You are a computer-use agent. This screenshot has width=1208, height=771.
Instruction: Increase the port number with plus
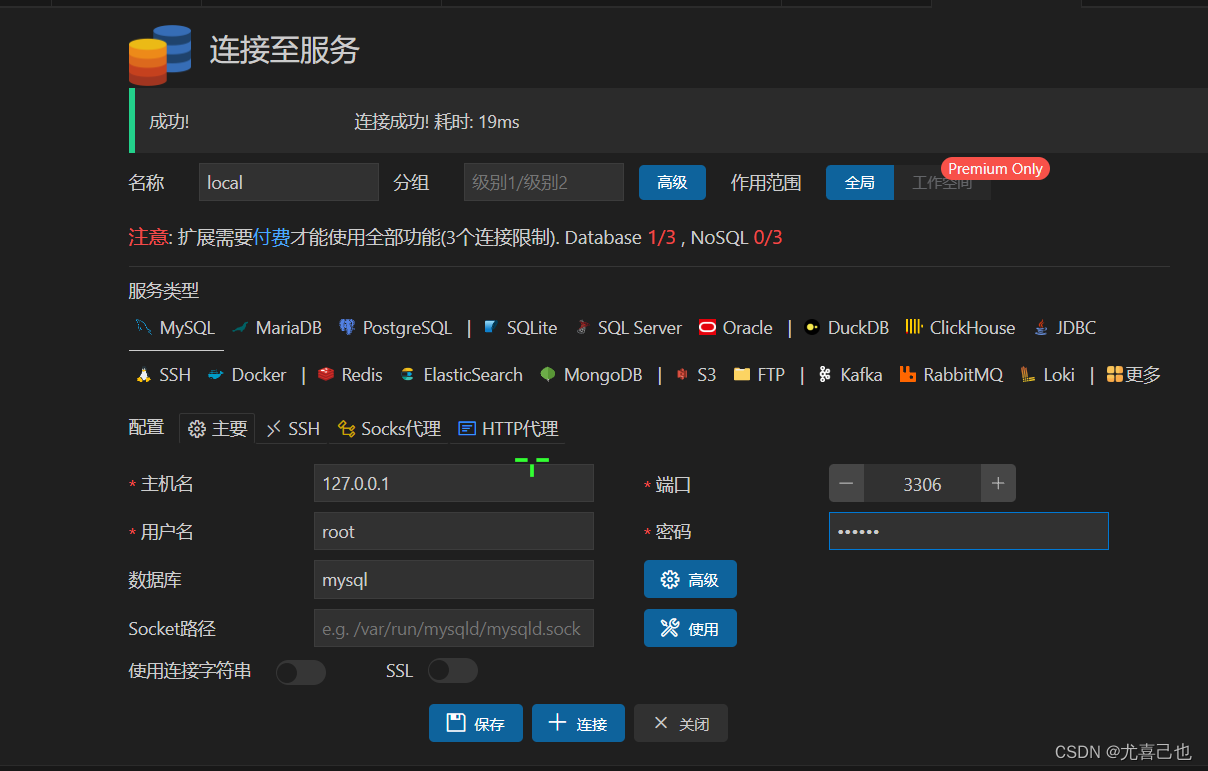998,484
